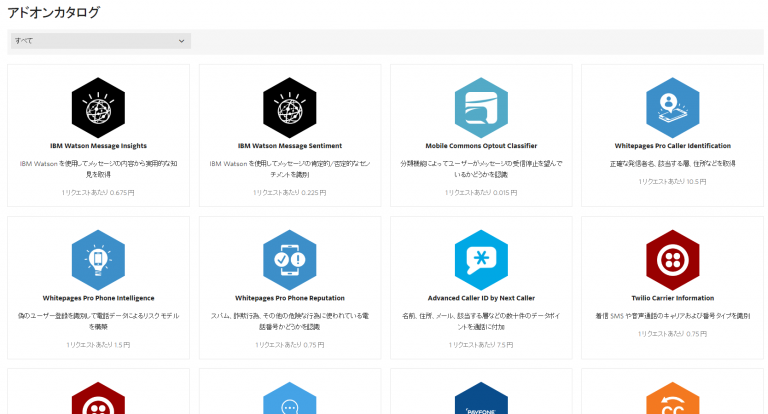The width and height of the screenshot is (768, 414).
Task: Click the Whitepages Pro Caller Identification icon
Action: point(672,108)
